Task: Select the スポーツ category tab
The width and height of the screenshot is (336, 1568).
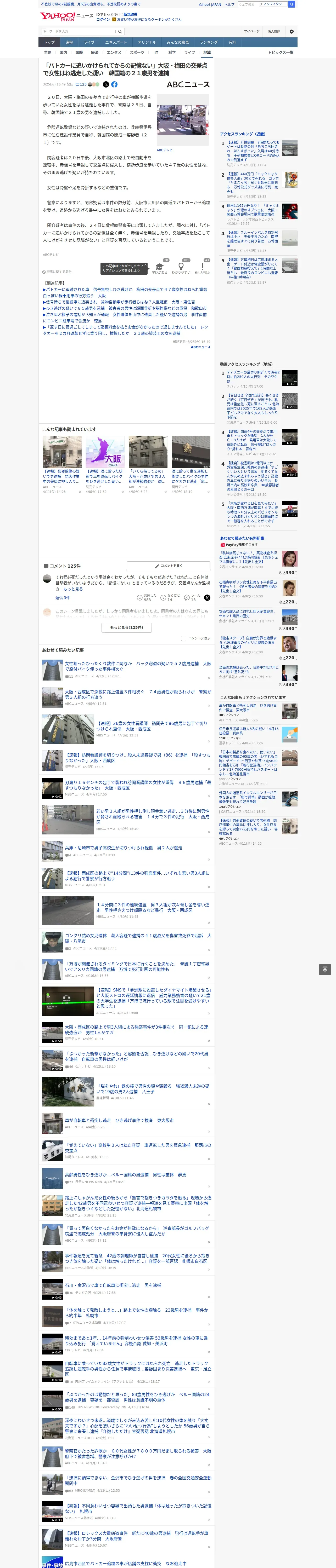Action: coord(137,52)
